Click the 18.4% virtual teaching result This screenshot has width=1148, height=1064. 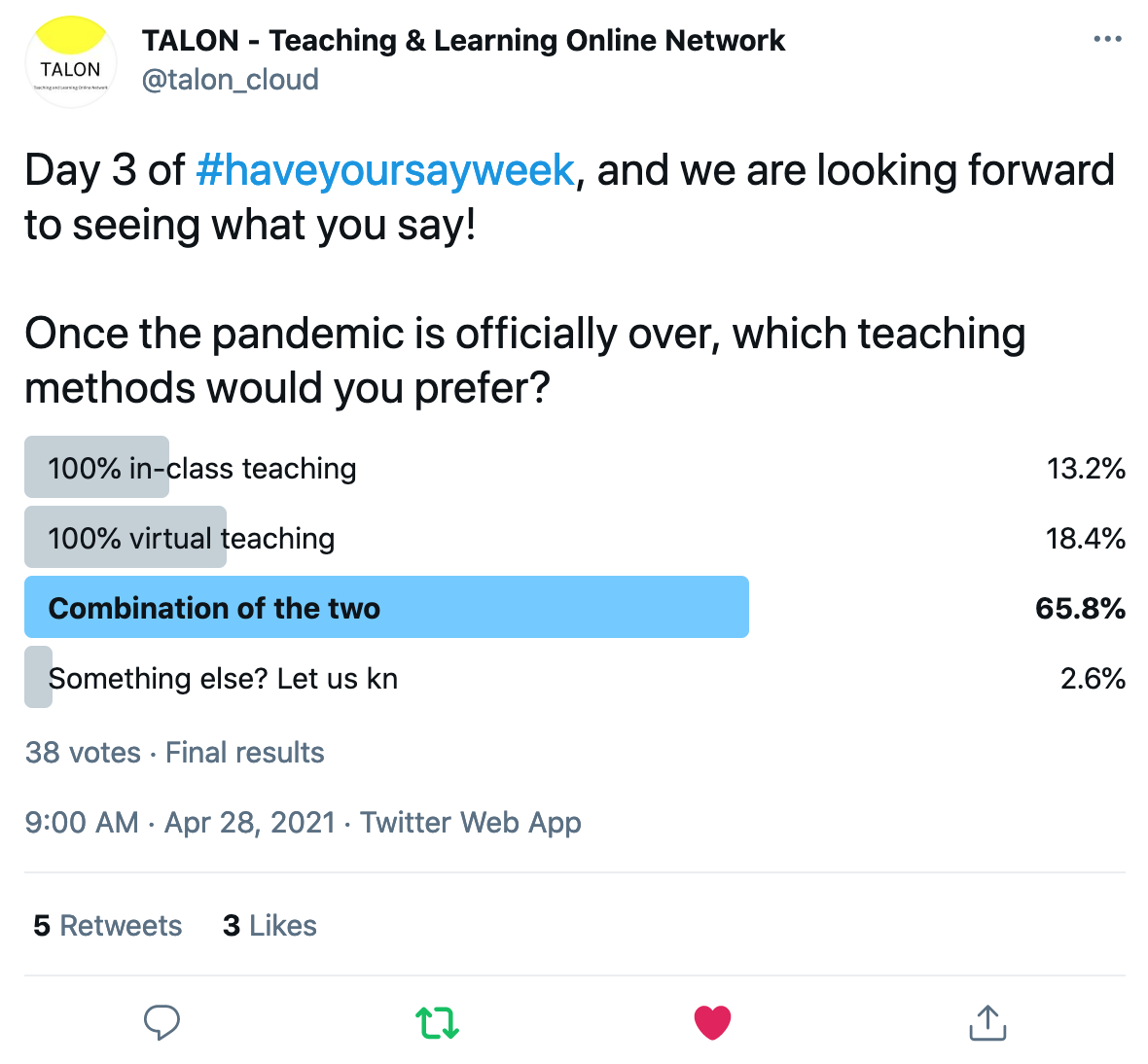point(1085,539)
